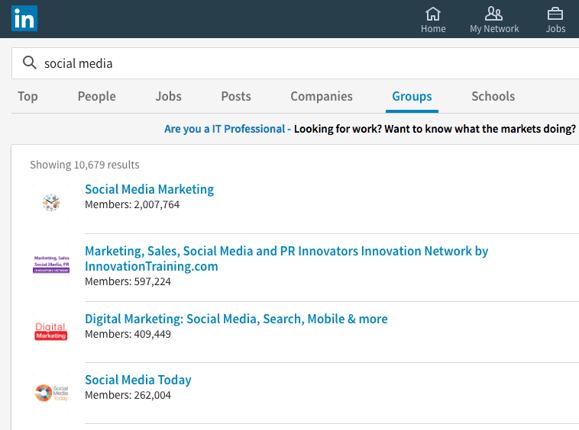Click the red Digital Marketing group logo
Viewport: 579px width, 430px height.
tap(51, 331)
